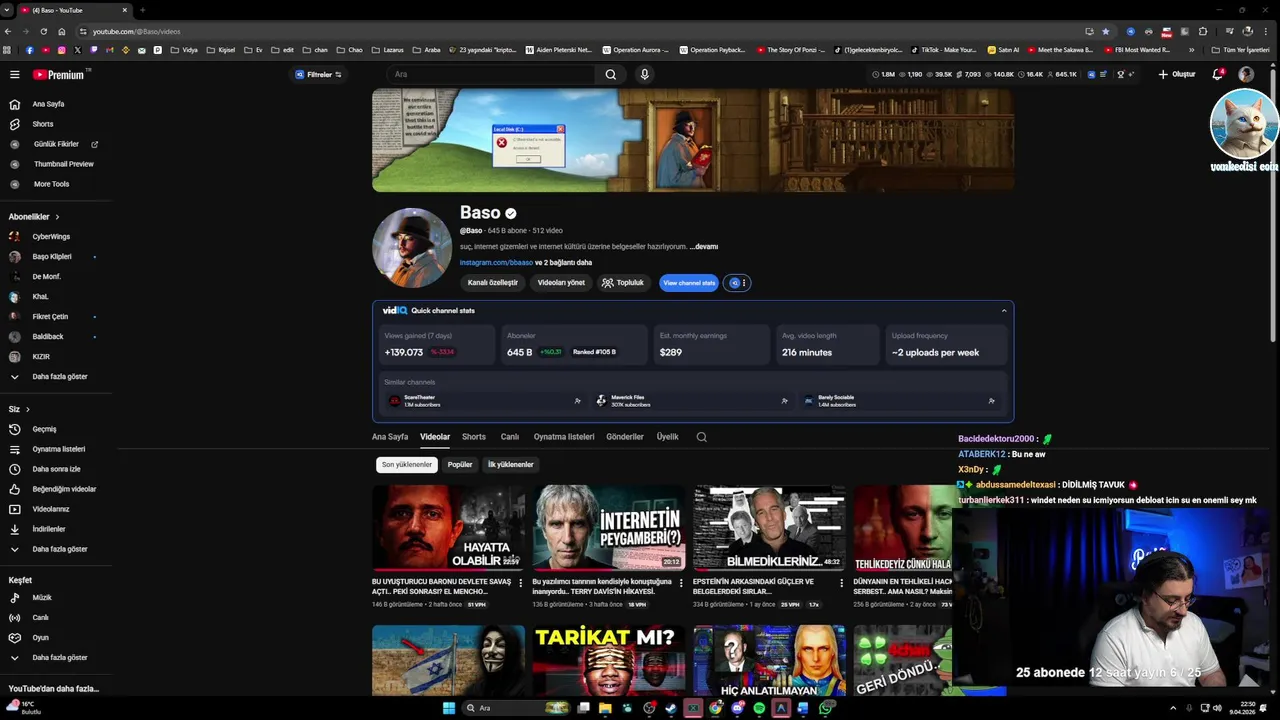Switch to Üyelik tab

coord(667,437)
